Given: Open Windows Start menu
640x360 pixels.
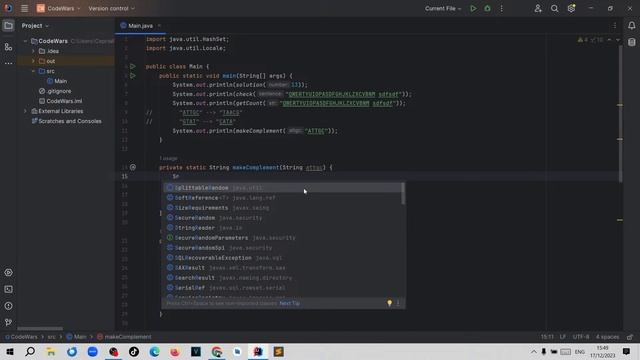Looking at the screenshot, I should pos(10,351).
